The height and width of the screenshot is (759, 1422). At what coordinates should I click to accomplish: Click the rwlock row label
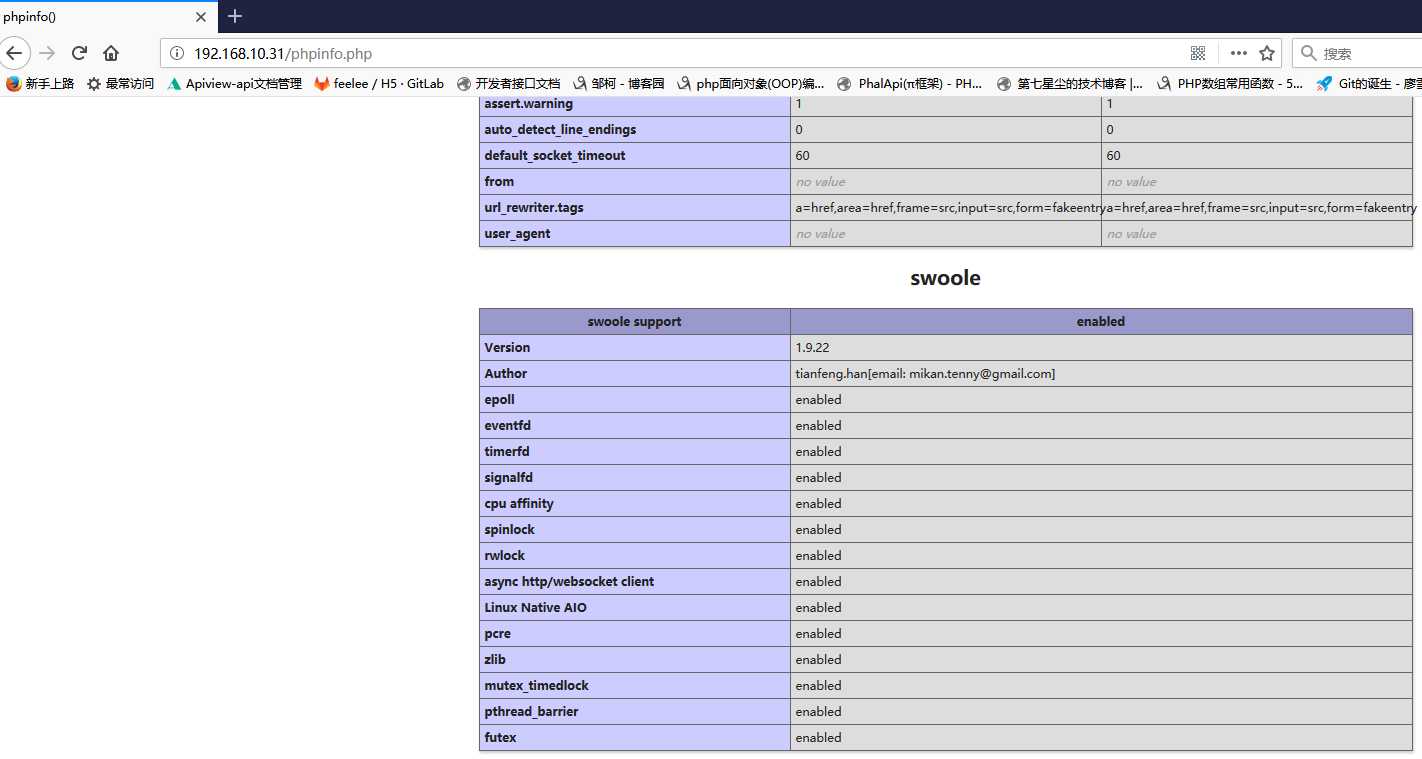tap(504, 555)
